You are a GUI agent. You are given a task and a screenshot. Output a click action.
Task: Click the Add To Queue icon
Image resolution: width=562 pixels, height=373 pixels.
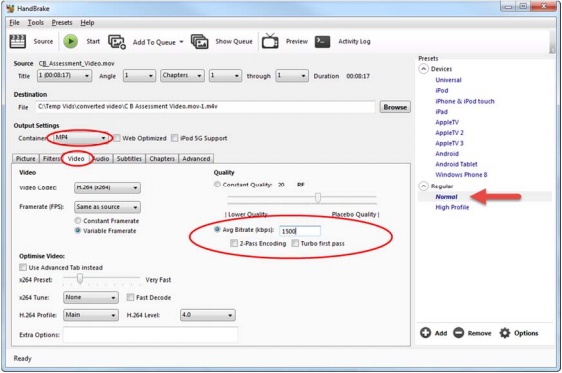click(x=117, y=42)
